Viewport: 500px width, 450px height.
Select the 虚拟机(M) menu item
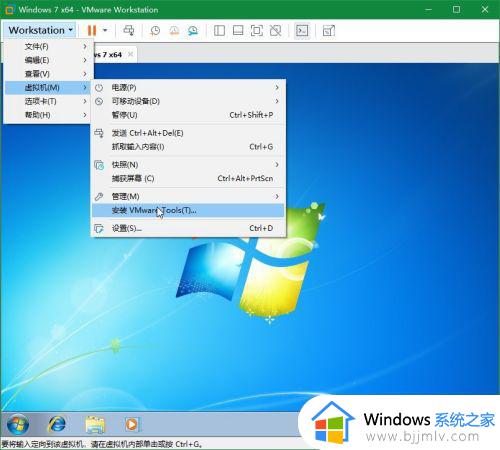point(48,87)
